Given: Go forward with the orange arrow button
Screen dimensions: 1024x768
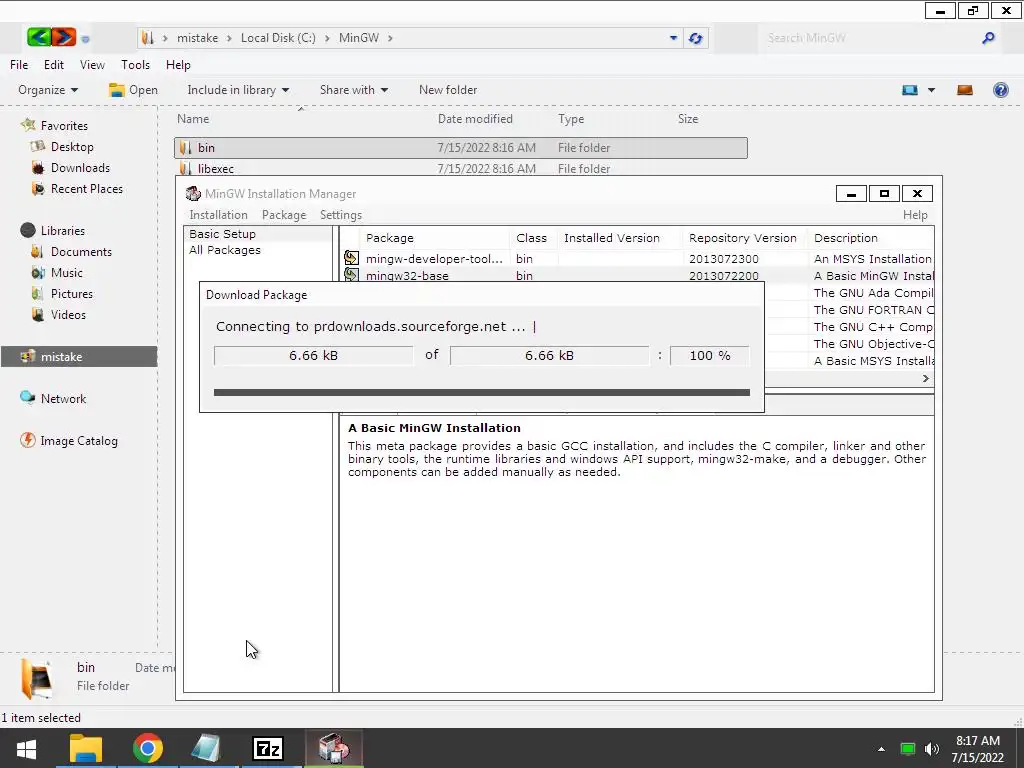Looking at the screenshot, I should pyautogui.click(x=63, y=37).
